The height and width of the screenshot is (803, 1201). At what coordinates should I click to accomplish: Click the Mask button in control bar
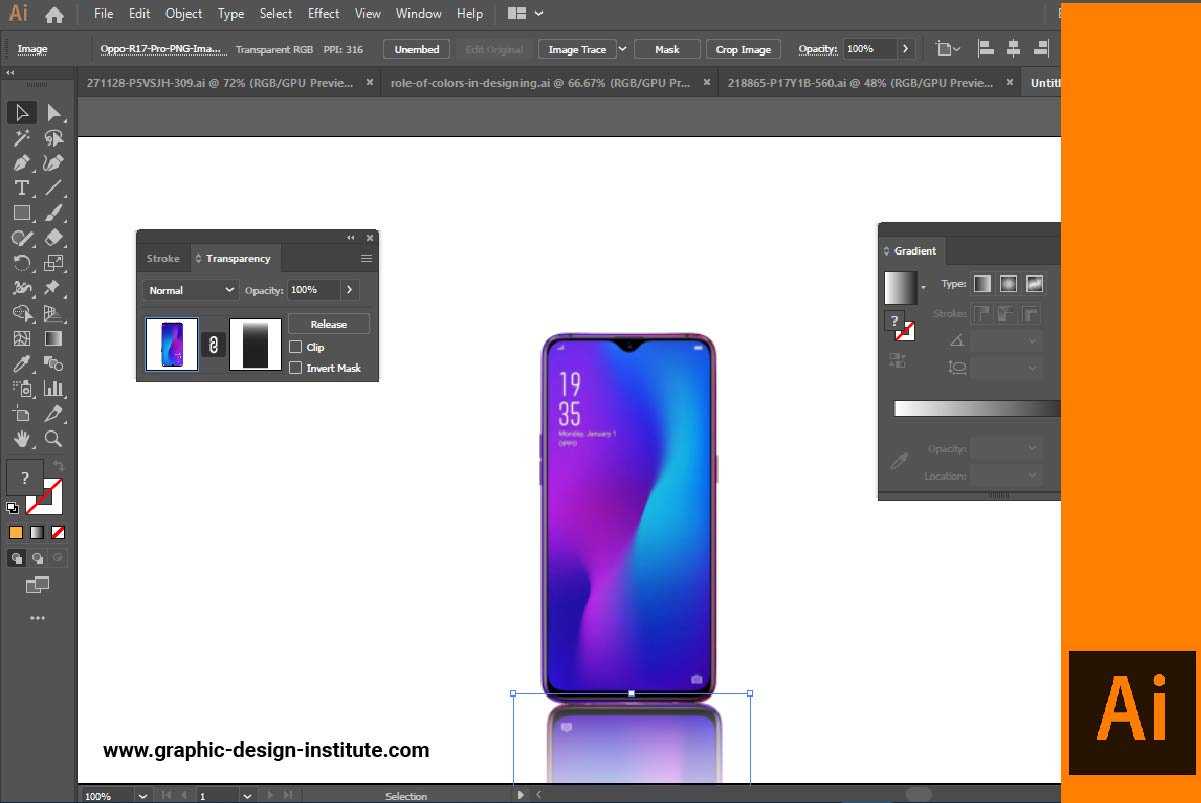[x=667, y=49]
